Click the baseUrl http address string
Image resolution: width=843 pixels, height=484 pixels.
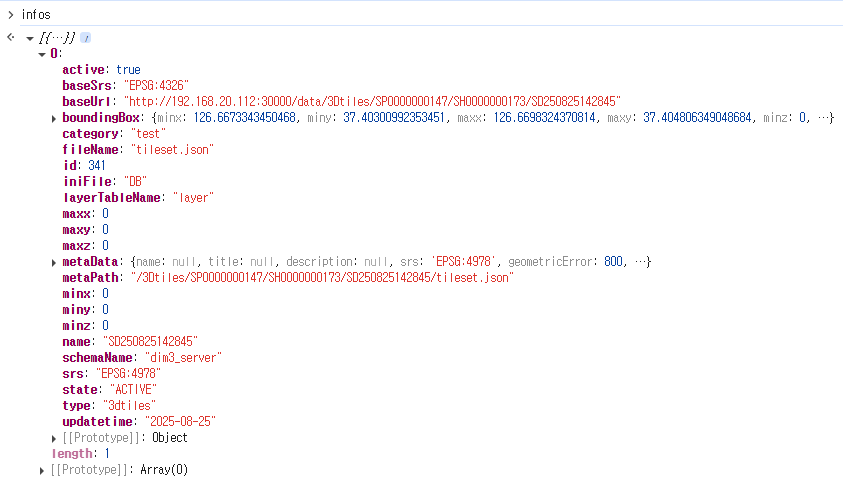[x=373, y=102]
